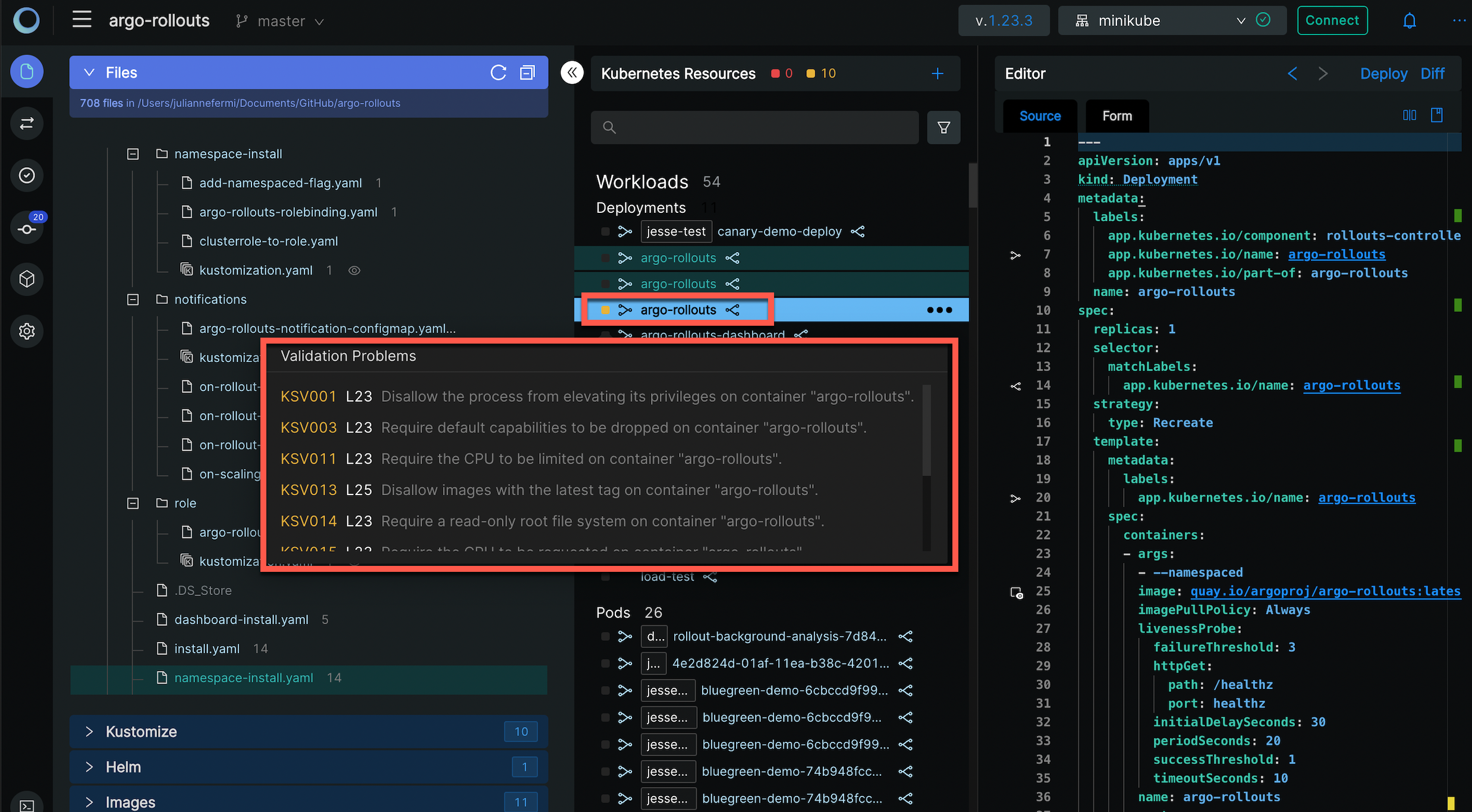
Task: Open the master branch dropdown
Action: 279,21
